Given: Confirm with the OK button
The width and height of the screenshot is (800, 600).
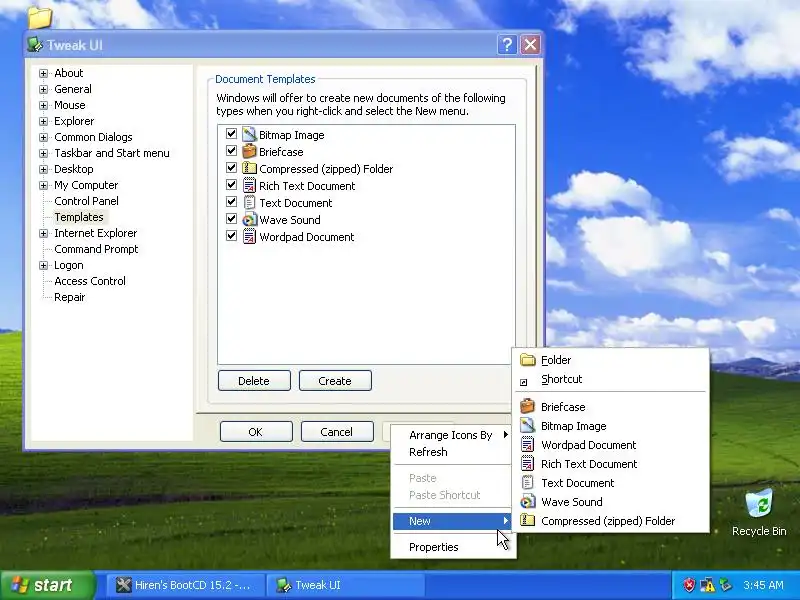Looking at the screenshot, I should pos(256,432).
